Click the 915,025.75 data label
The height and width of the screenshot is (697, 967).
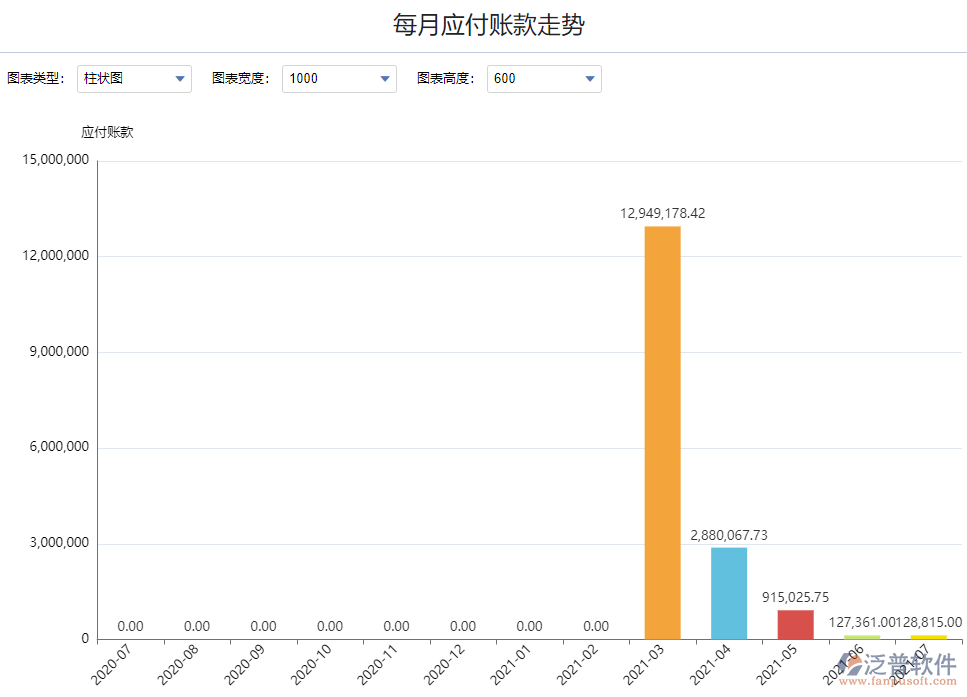tap(794, 598)
